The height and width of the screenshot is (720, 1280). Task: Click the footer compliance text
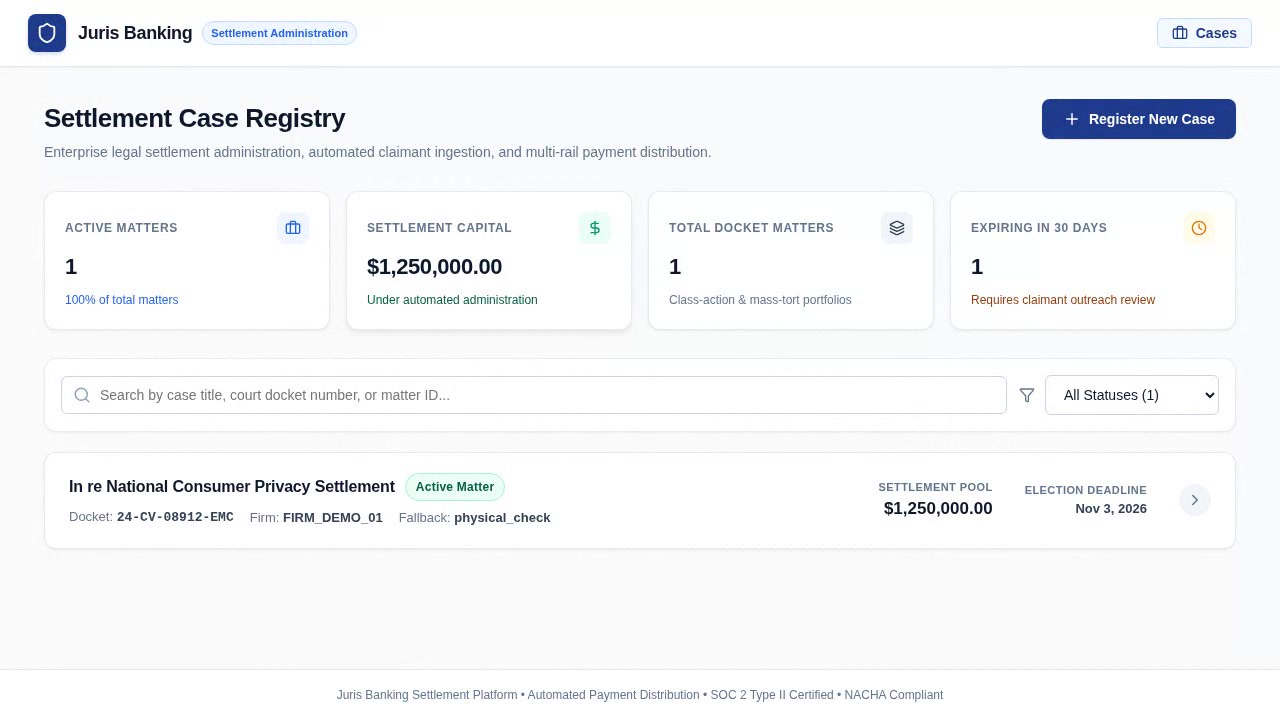(640, 695)
